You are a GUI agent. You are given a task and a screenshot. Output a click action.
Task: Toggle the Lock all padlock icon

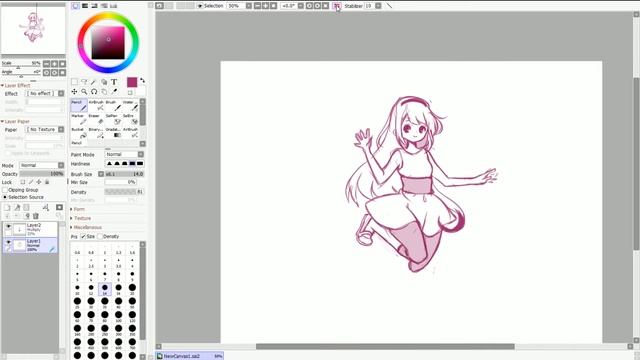(x=47, y=182)
